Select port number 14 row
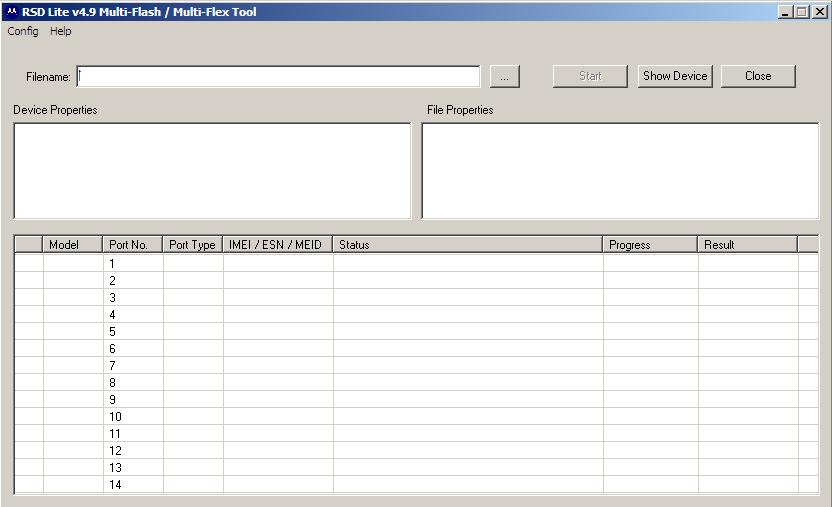The image size is (832, 507). click(417, 484)
